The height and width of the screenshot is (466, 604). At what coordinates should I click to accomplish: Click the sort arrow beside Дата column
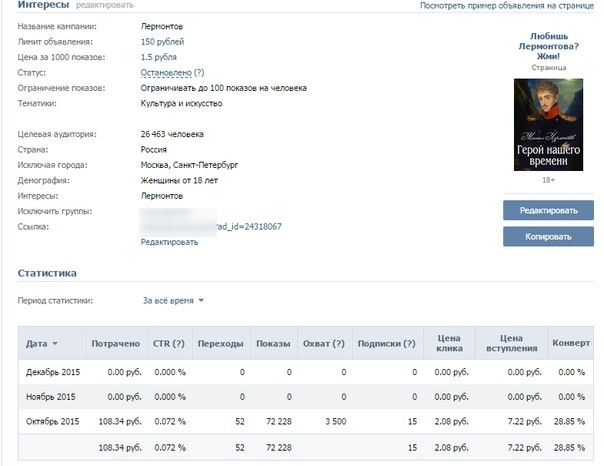55,344
